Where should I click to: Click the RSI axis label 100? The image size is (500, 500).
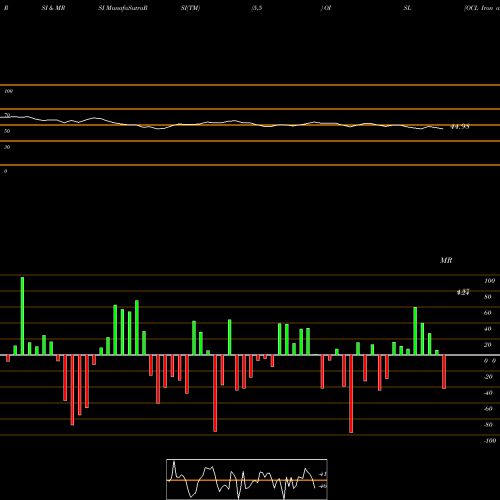[x=8, y=91]
